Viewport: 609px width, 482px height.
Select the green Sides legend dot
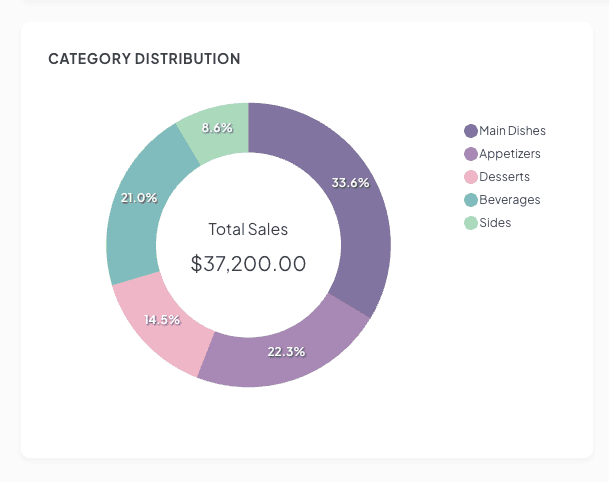(x=471, y=223)
